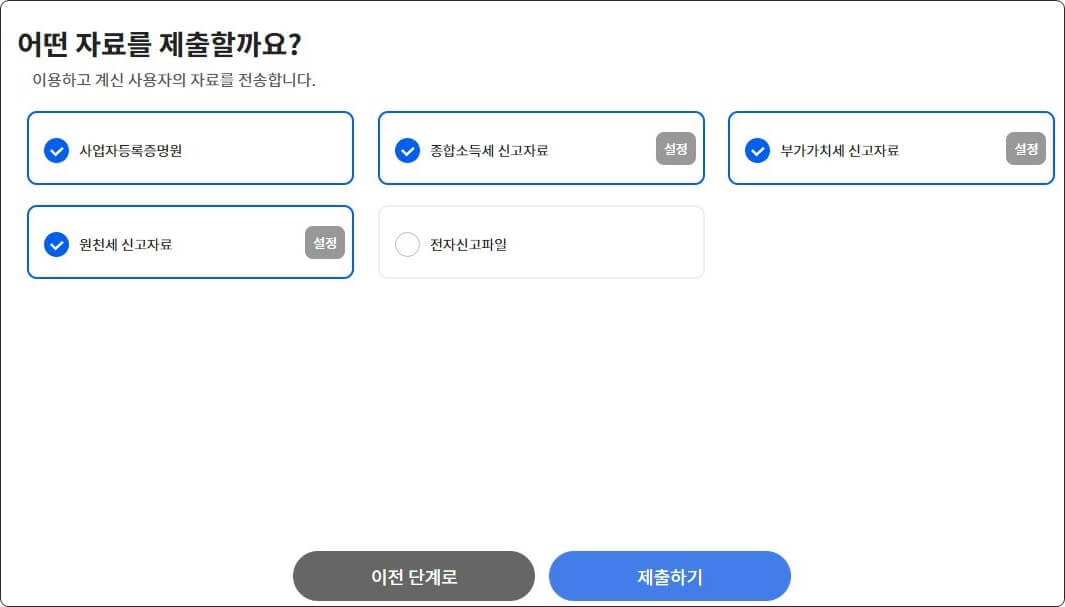This screenshot has height=607, width=1065.
Task: Click the 어떤 자료를 제출할까요 heading
Action: click(160, 45)
